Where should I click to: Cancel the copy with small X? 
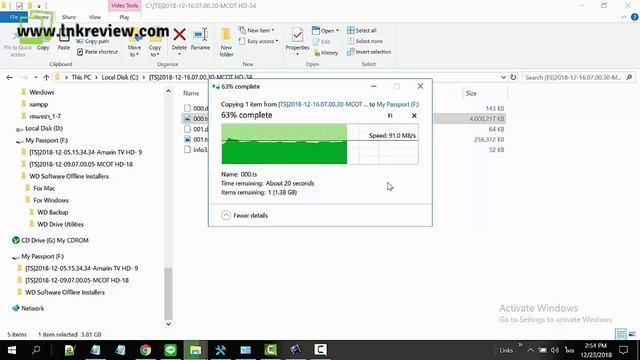tap(414, 116)
